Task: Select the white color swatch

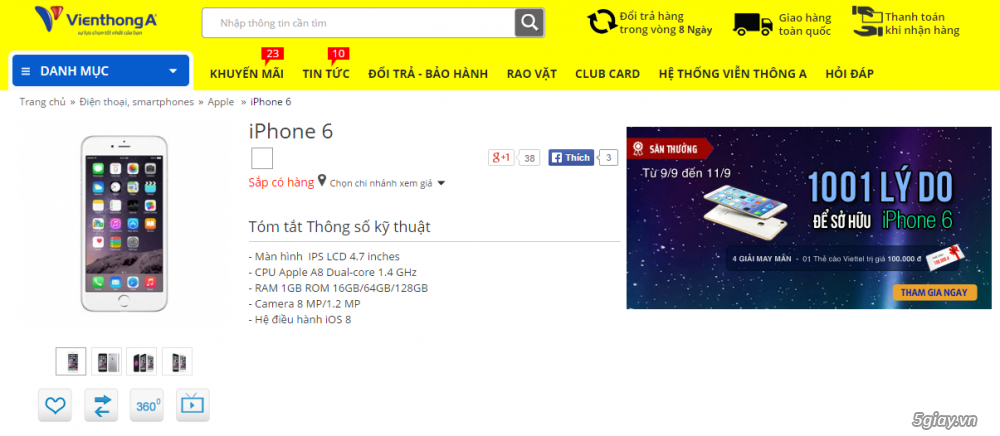Action: 262,158
